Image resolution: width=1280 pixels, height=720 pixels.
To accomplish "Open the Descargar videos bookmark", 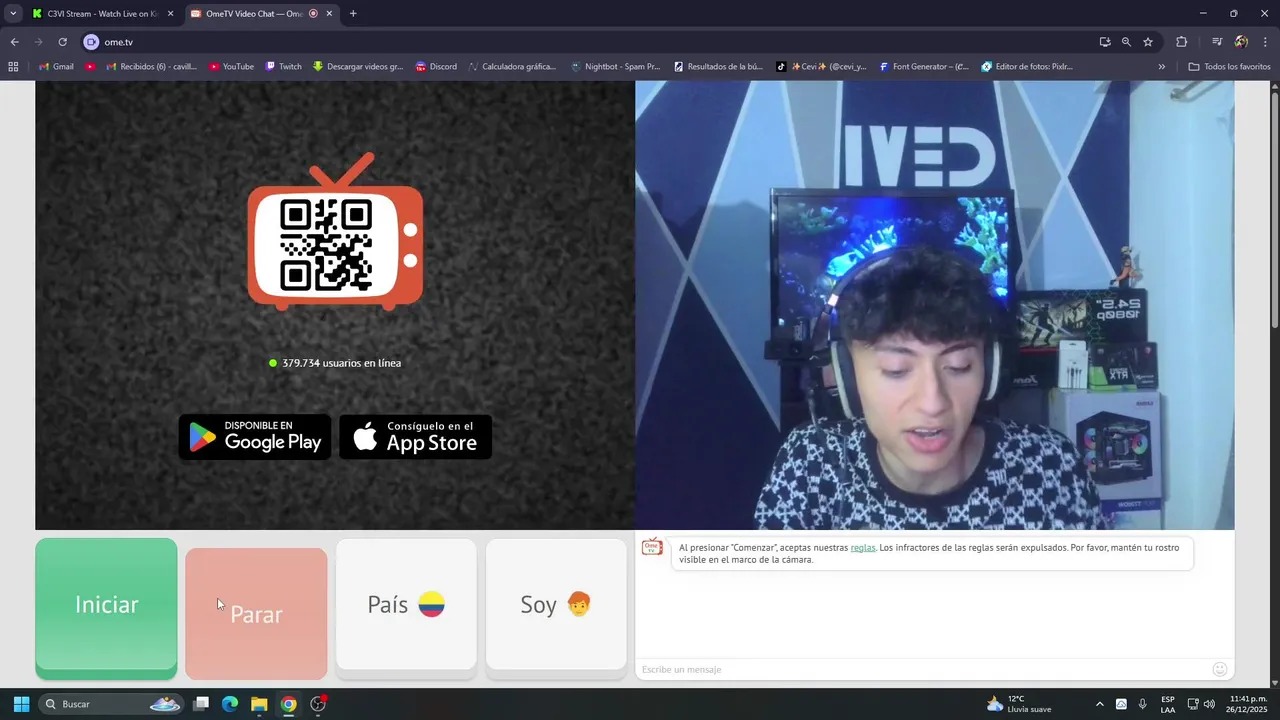I will (x=358, y=67).
